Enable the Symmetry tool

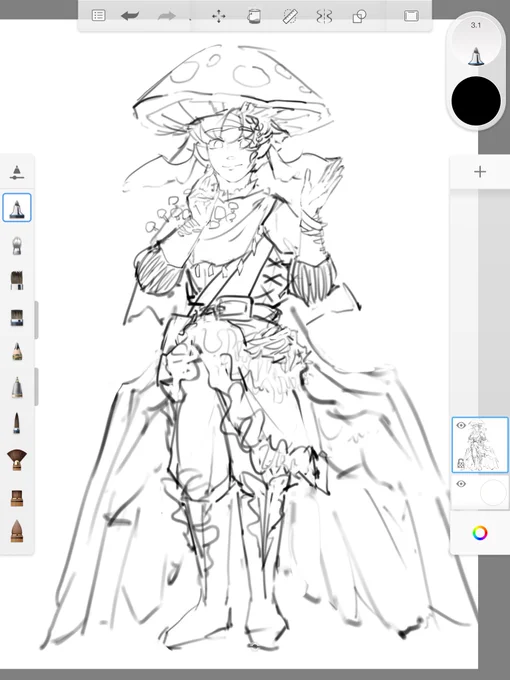coord(324,16)
